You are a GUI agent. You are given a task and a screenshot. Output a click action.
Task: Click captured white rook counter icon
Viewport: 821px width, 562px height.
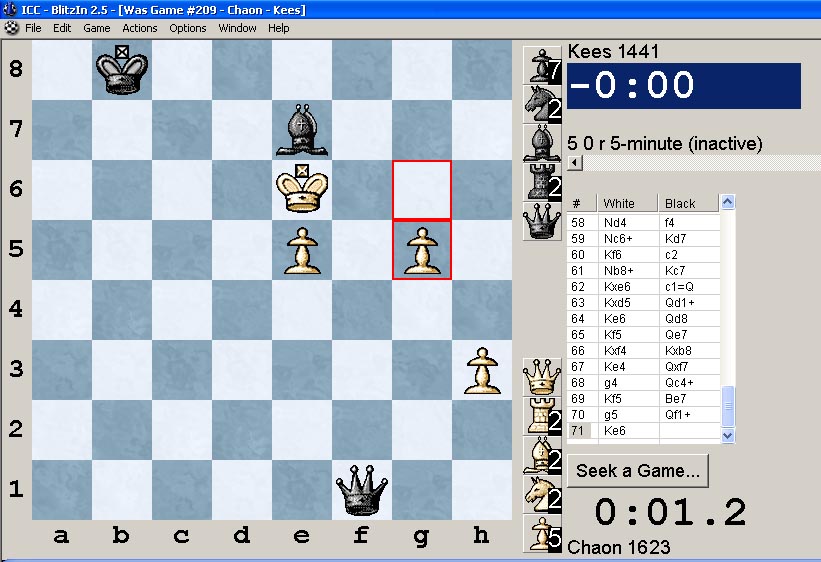(542, 416)
